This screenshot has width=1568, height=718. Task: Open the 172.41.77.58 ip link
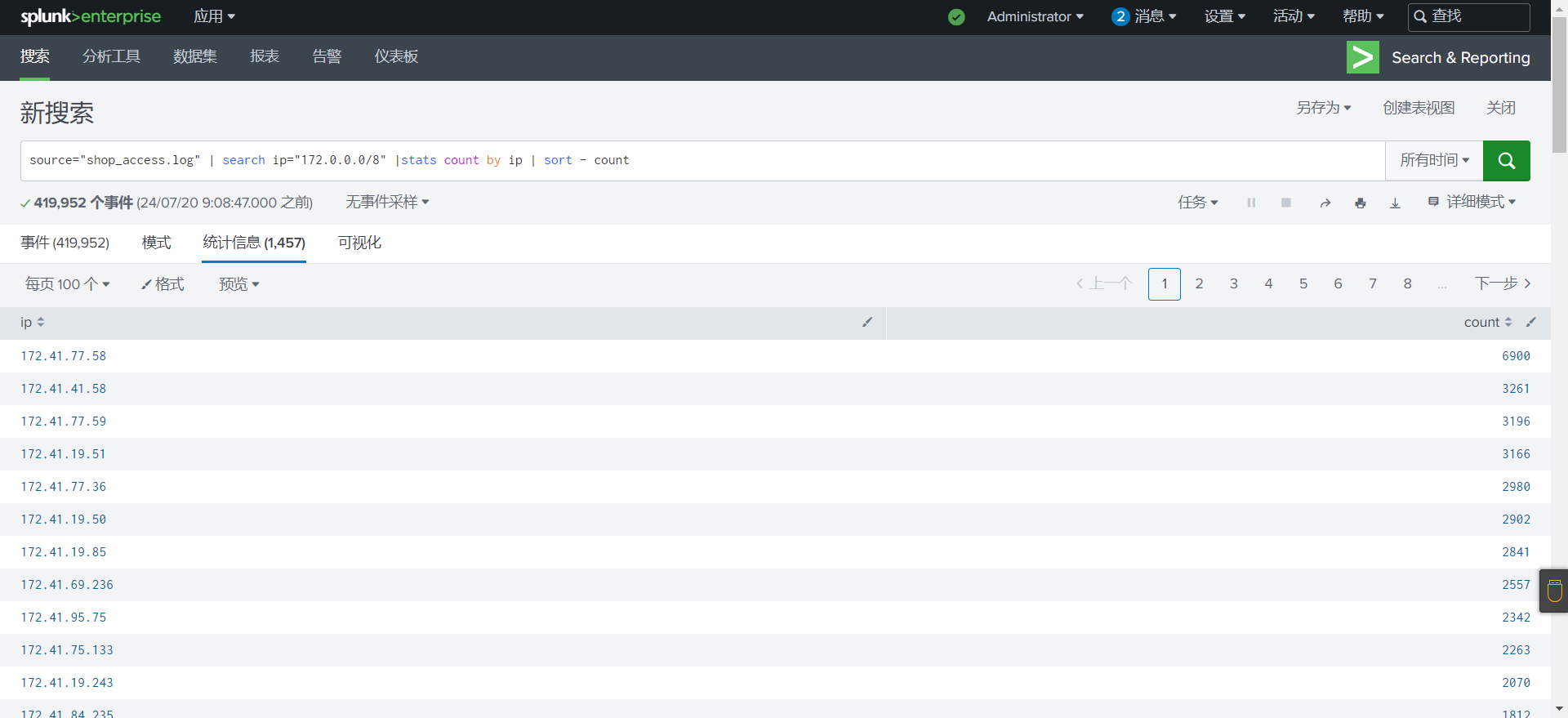[64, 356]
